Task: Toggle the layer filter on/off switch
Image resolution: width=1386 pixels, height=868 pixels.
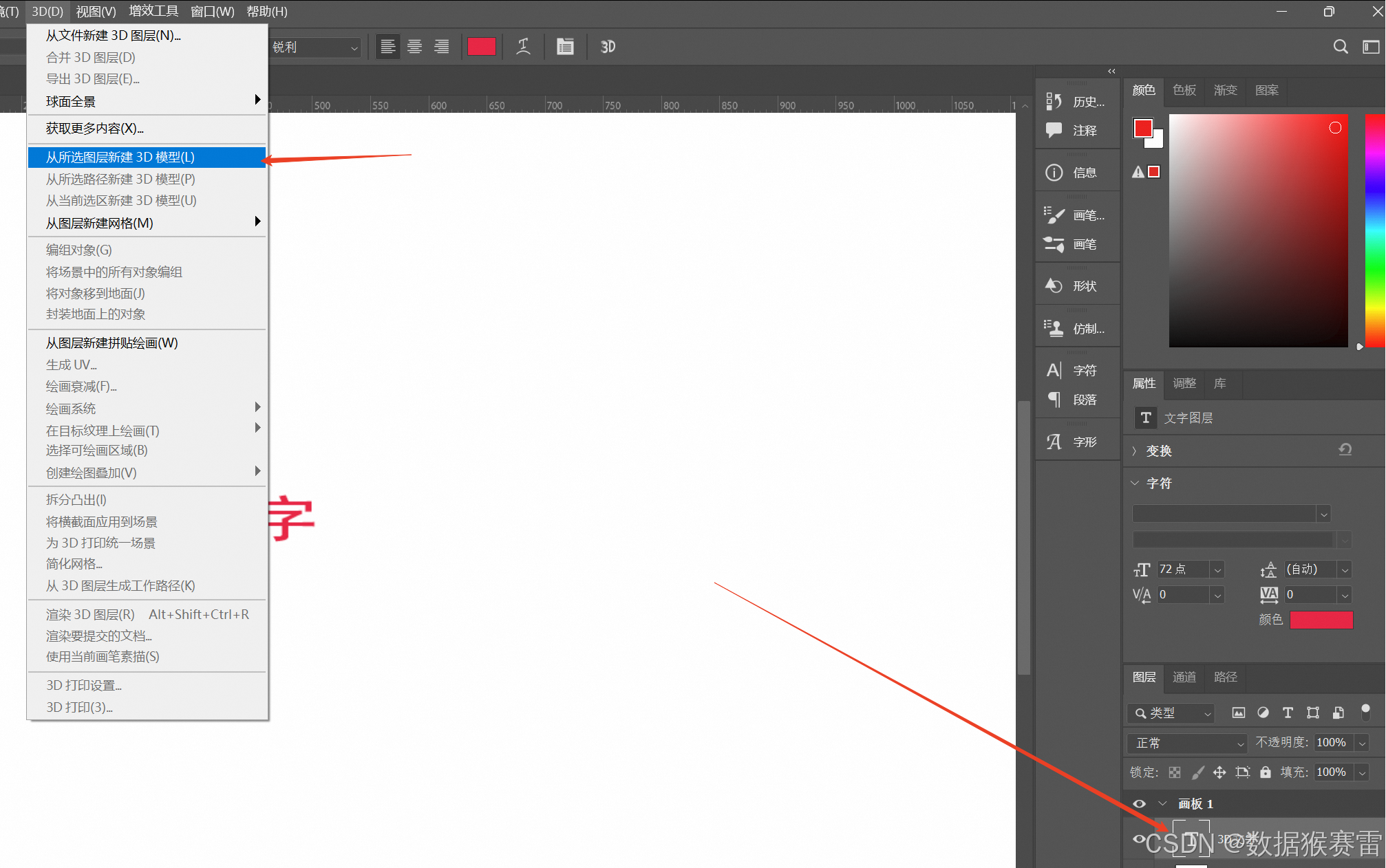Action: click(1365, 711)
